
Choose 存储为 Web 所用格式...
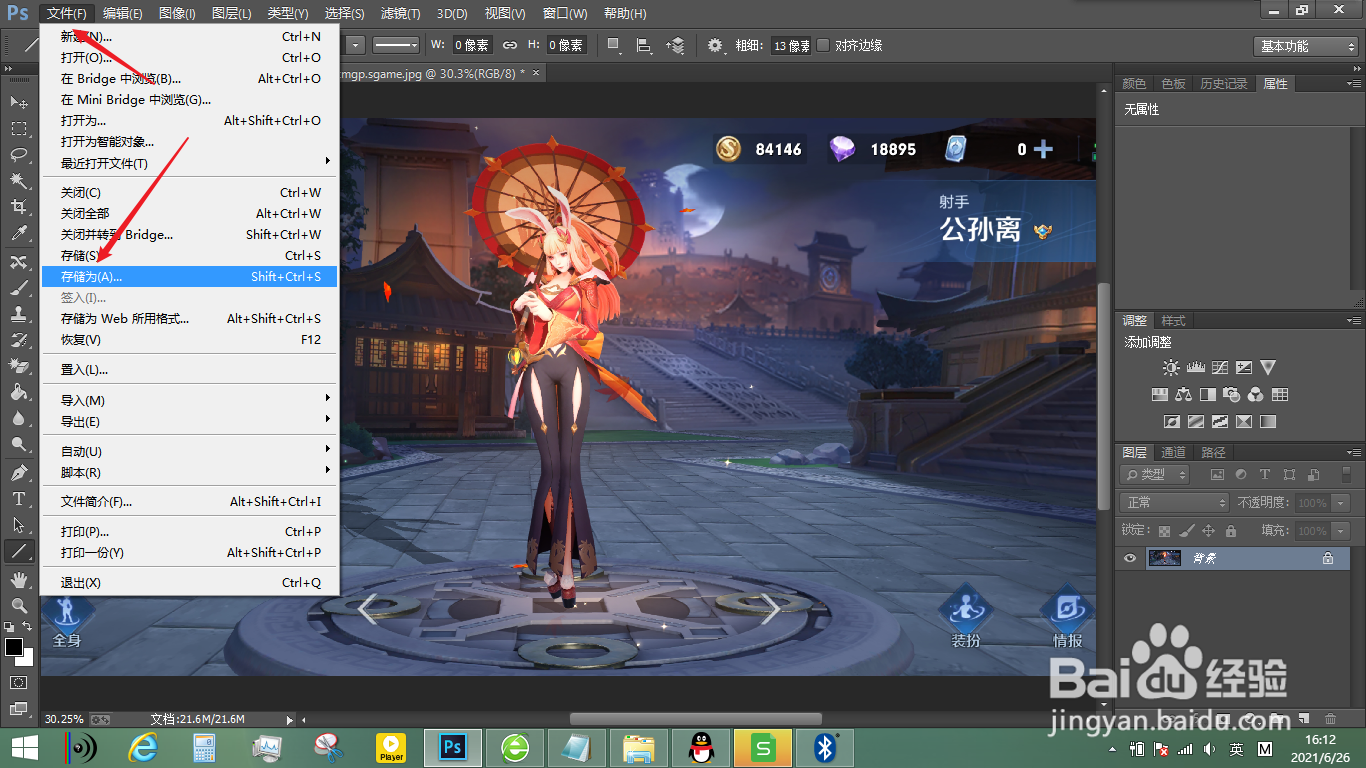[190, 318]
